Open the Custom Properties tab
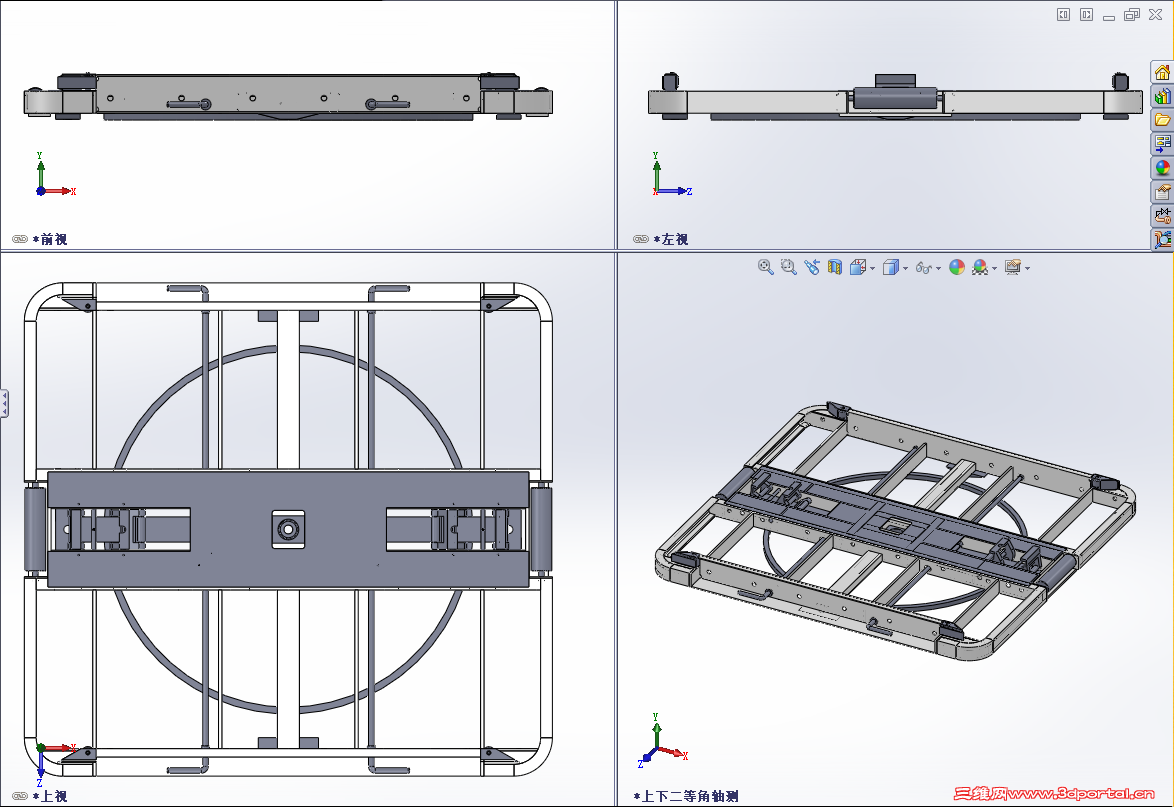Screen dimensions: 1174x807 1162,192
